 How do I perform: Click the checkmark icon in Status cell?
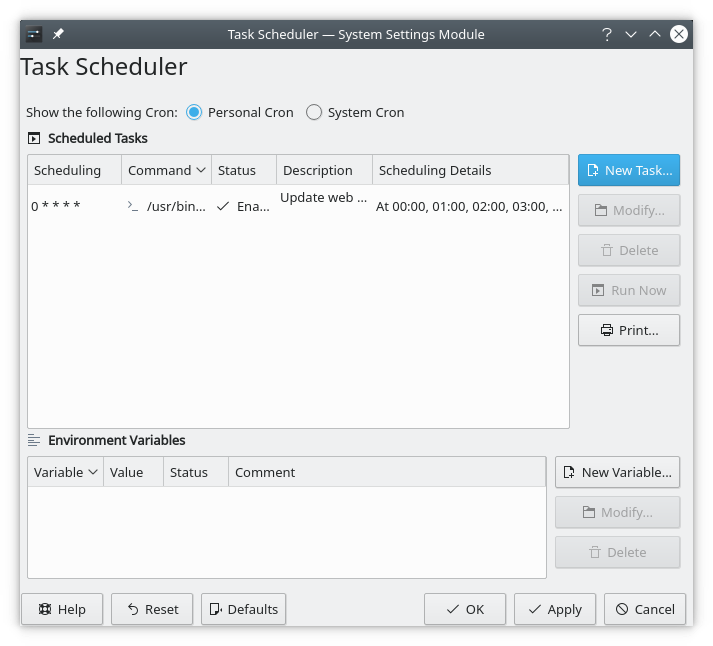[223, 206]
